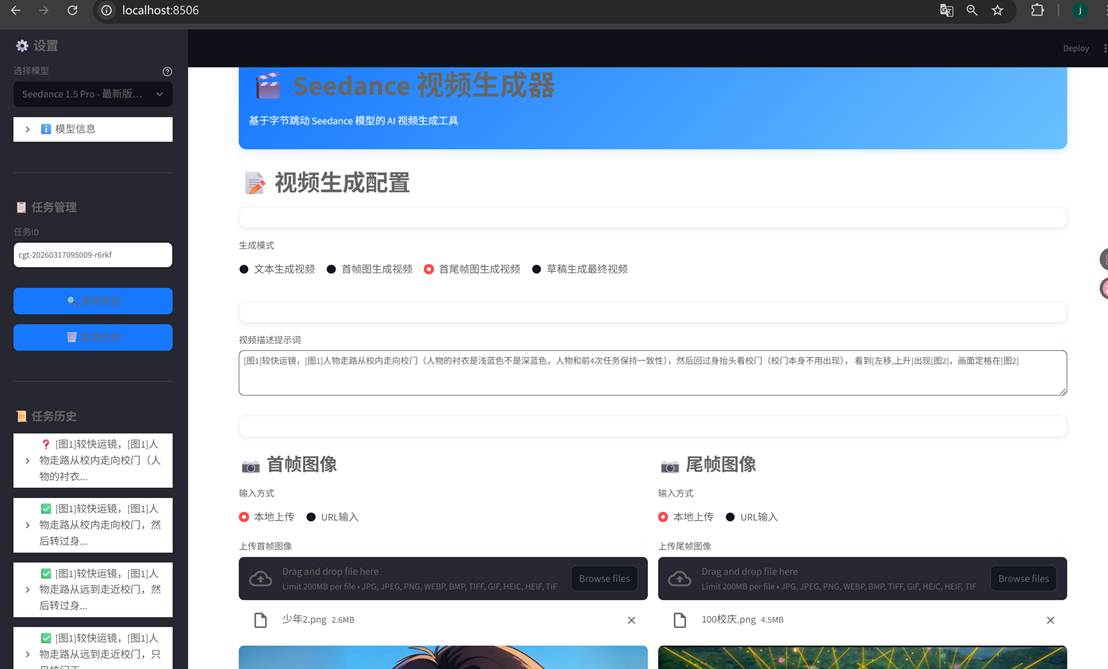The image size is (1108, 669).
Task: Open the translate page icon in address bar
Action: 946,10
